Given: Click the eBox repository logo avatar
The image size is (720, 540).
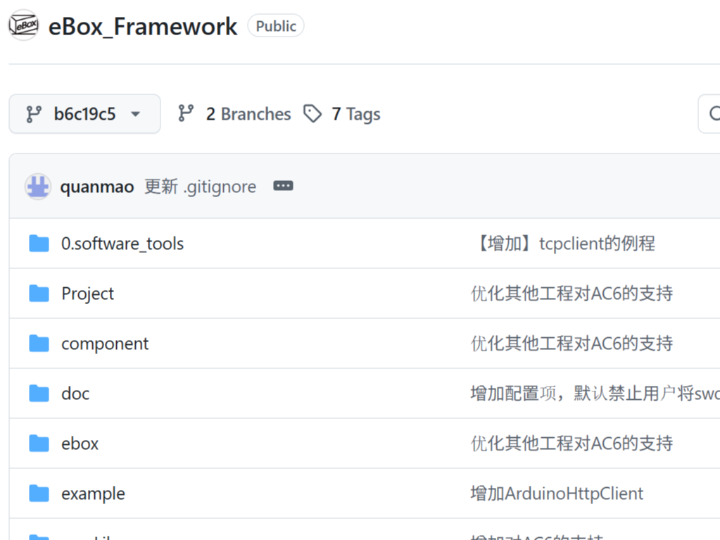Looking at the screenshot, I should 24,26.
